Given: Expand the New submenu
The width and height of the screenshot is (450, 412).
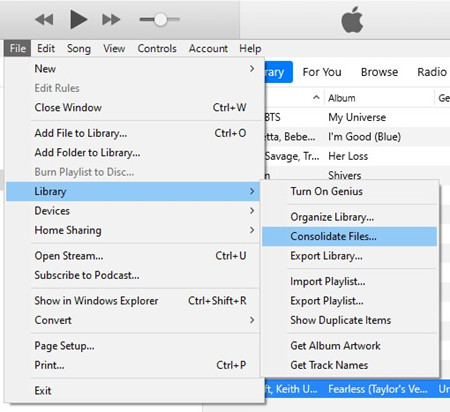Looking at the screenshot, I should pos(133,69).
